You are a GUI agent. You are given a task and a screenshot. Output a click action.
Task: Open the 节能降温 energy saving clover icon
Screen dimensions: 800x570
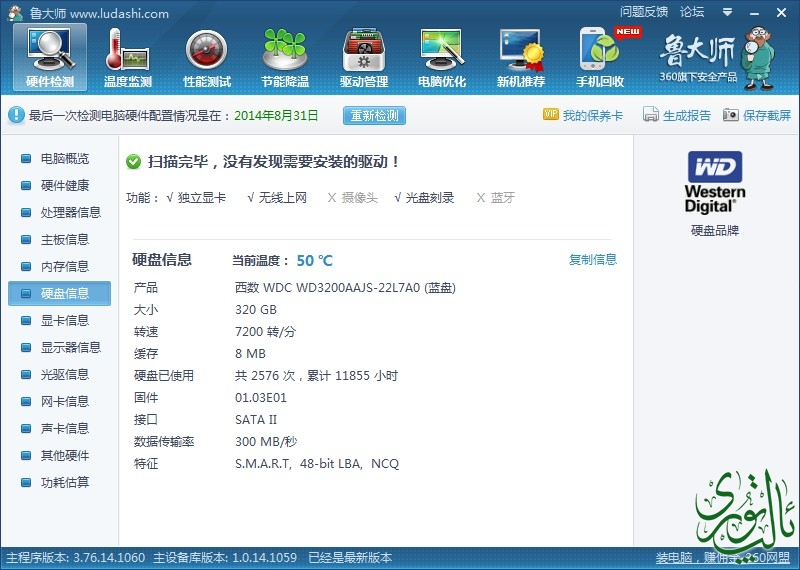click(285, 58)
